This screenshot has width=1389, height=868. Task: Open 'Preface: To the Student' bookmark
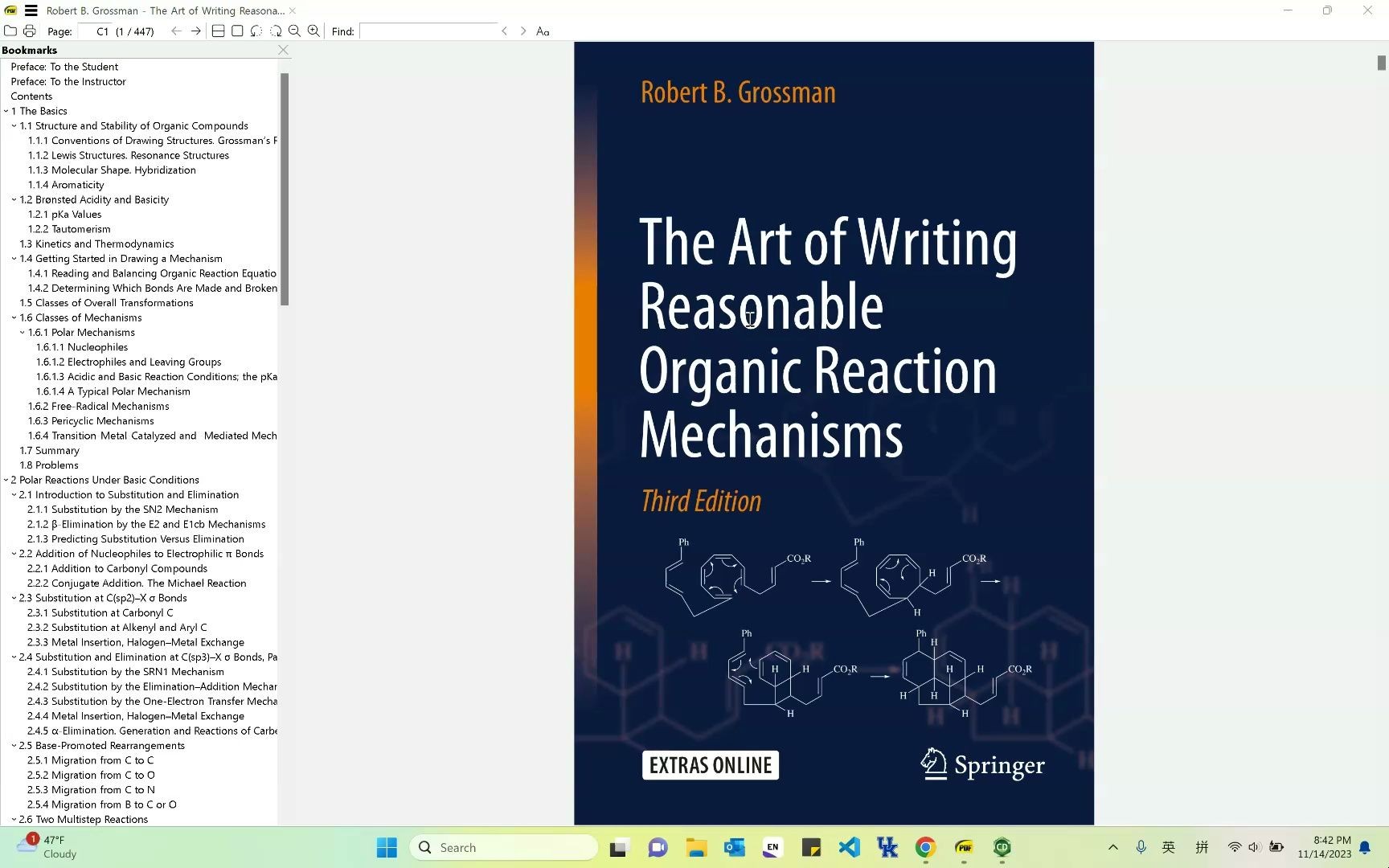point(64,67)
